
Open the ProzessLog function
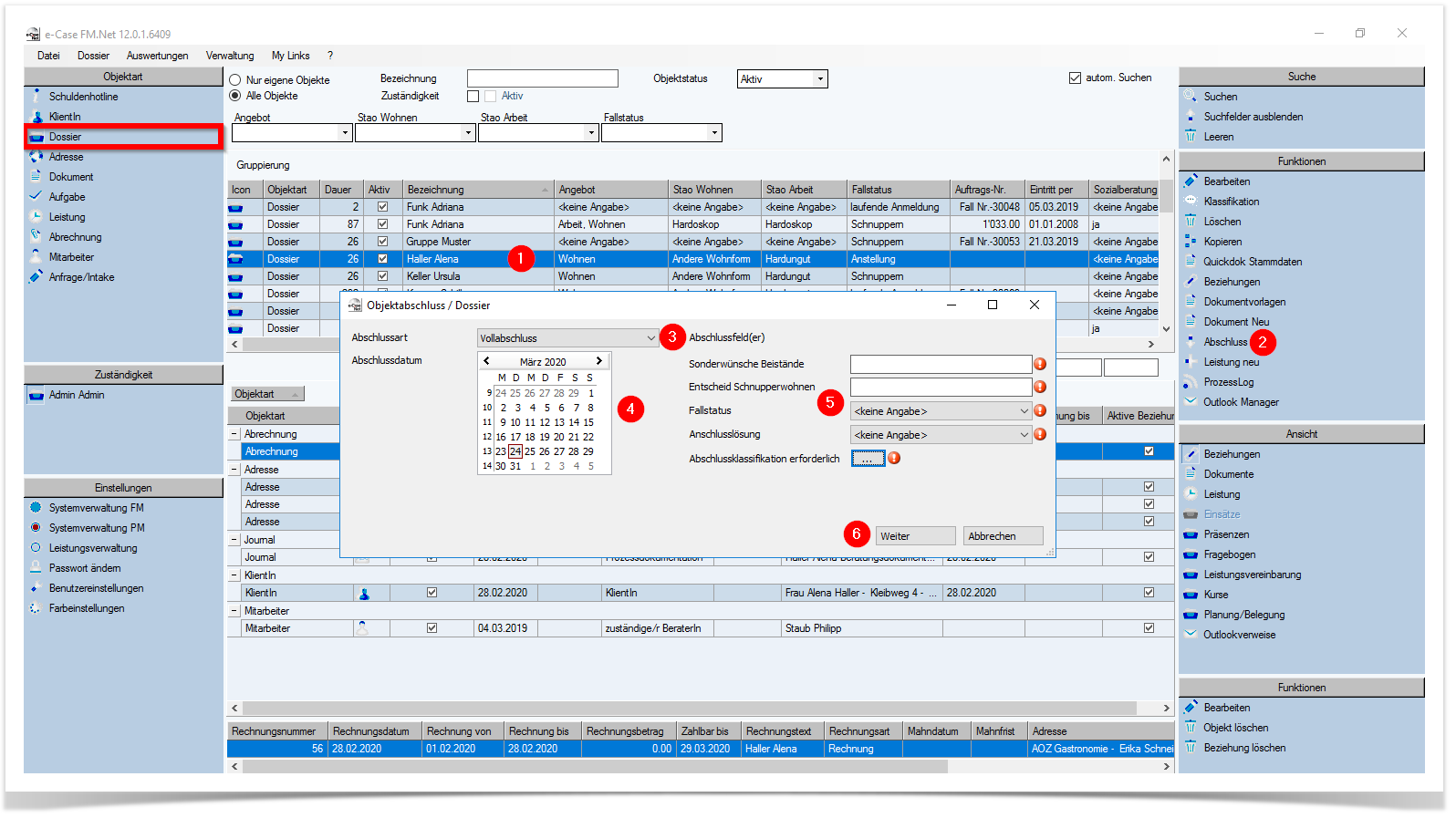[1228, 382]
